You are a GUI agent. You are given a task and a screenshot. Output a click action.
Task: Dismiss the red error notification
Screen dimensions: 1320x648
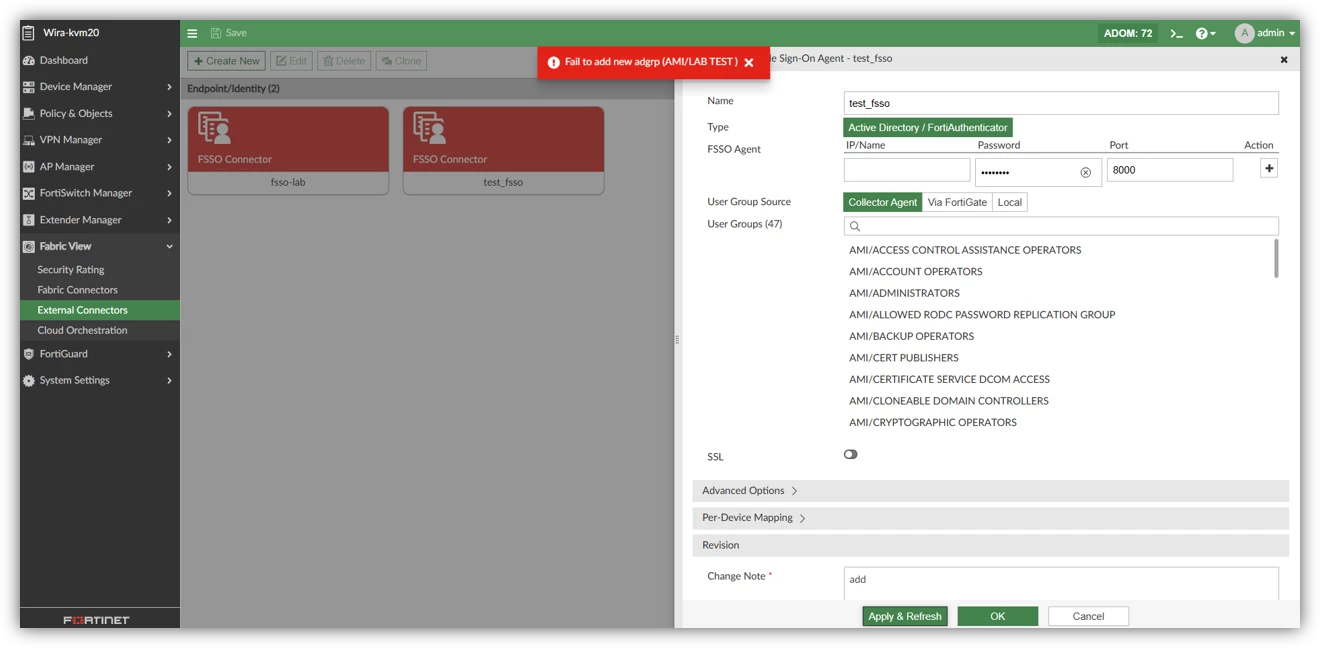click(x=749, y=62)
